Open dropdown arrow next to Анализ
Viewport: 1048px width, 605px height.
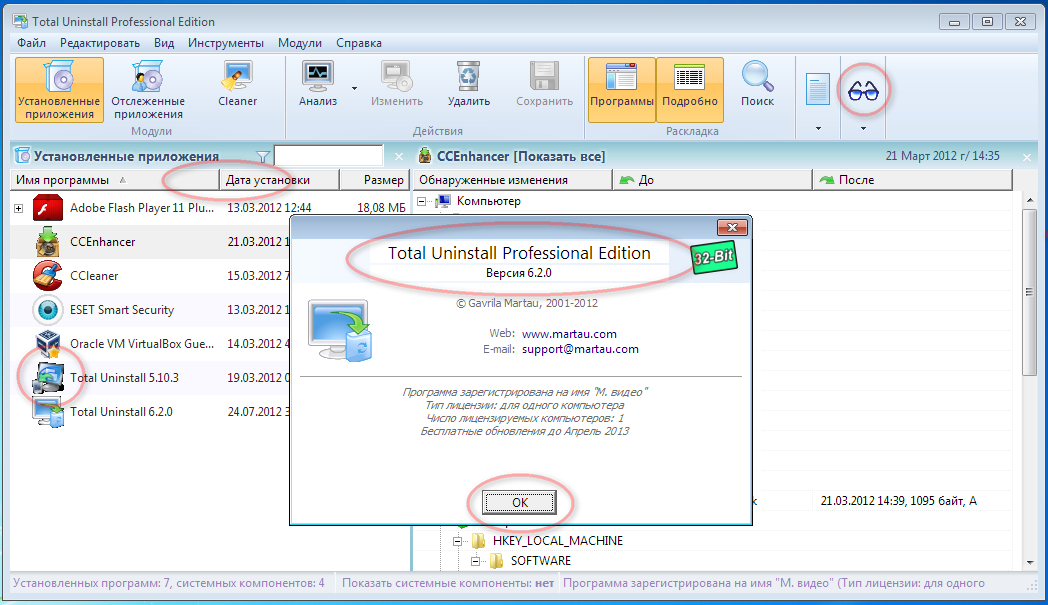click(354, 88)
